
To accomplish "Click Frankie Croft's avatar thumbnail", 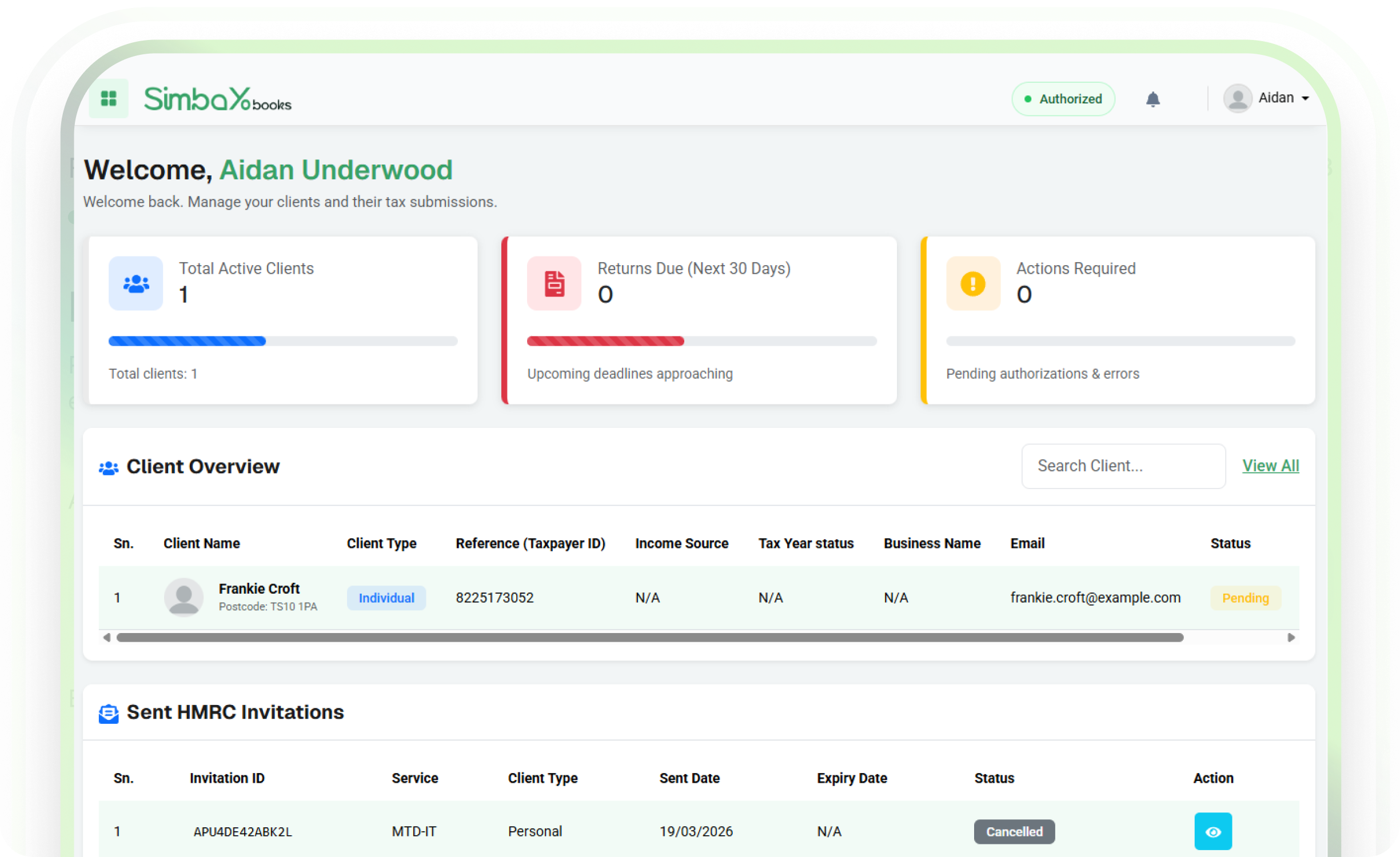I will (184, 597).
